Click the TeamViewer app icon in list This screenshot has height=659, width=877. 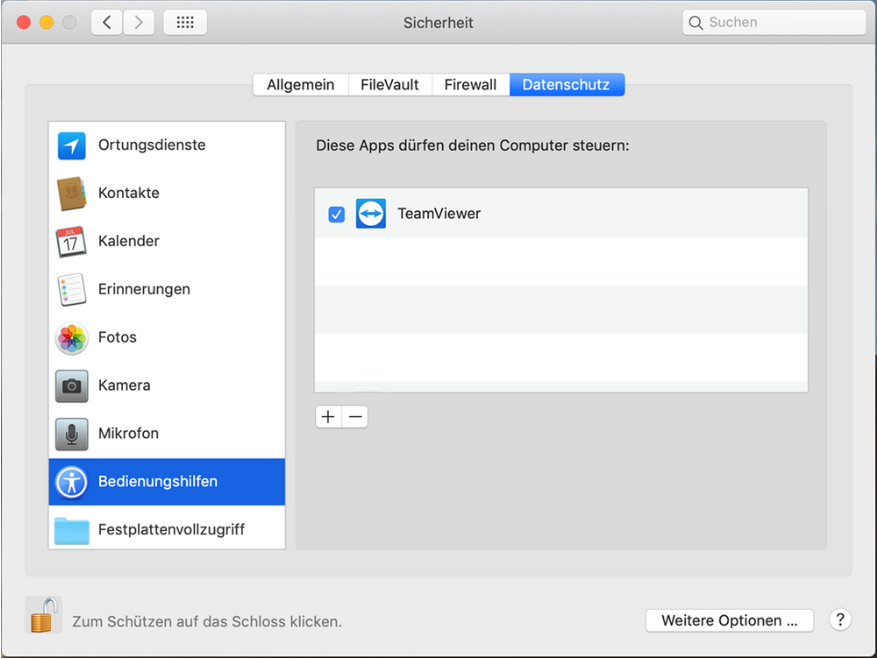(x=371, y=214)
